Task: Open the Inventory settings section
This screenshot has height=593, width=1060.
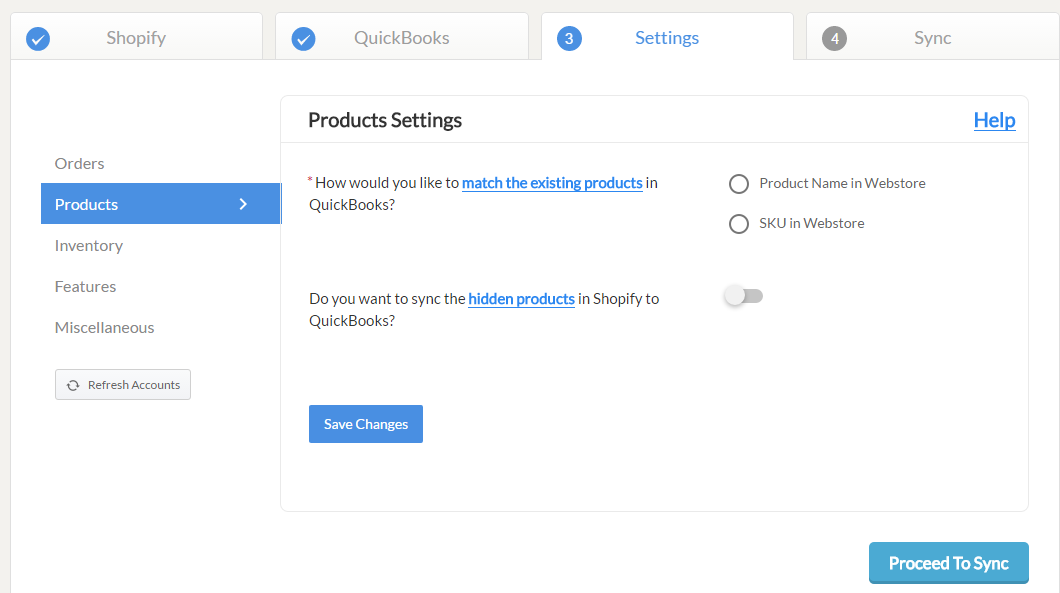Action: point(89,245)
